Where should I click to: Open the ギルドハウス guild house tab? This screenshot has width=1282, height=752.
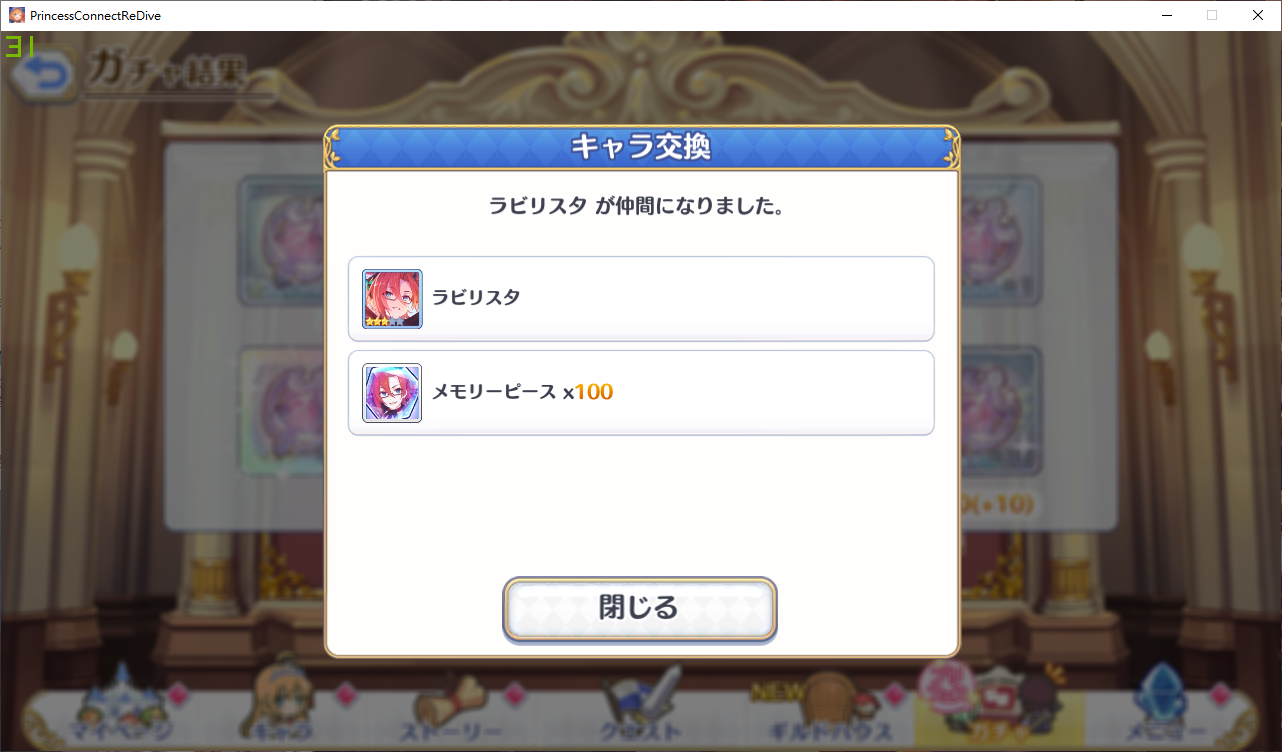pyautogui.click(x=817, y=712)
